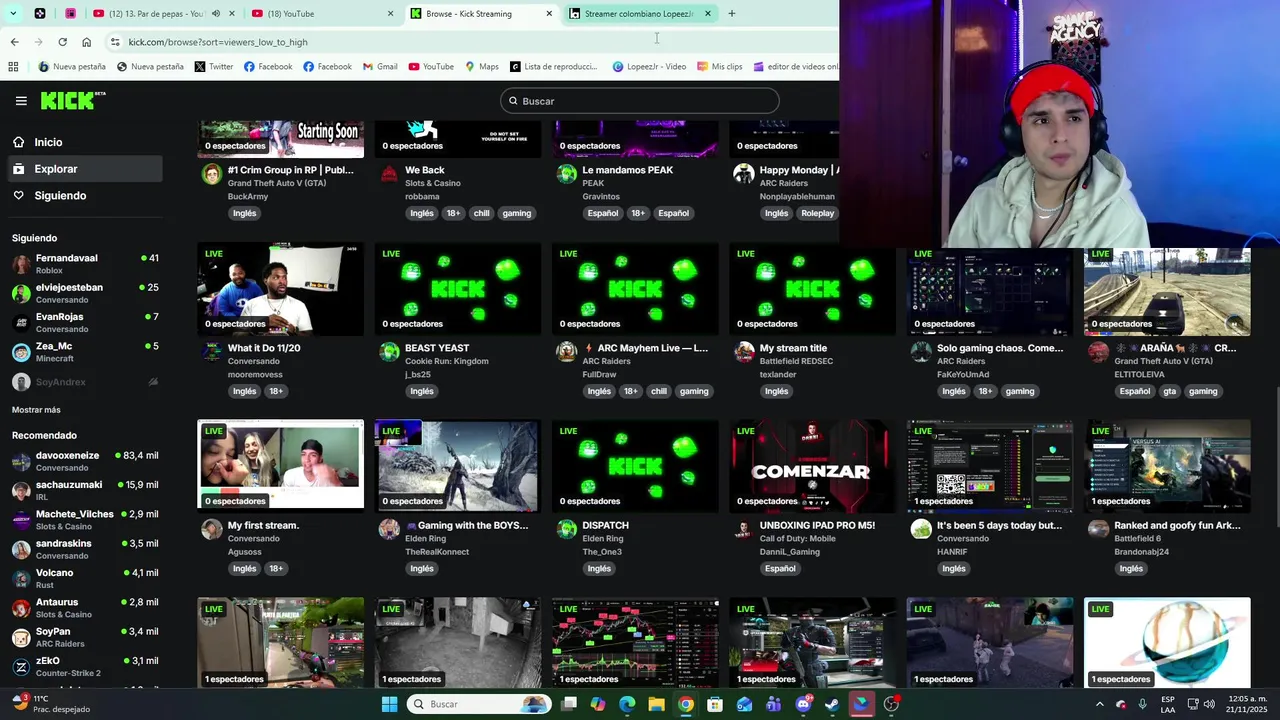This screenshot has height=720, width=1280.
Task: Open the Twitter bookmark
Action: (214, 67)
